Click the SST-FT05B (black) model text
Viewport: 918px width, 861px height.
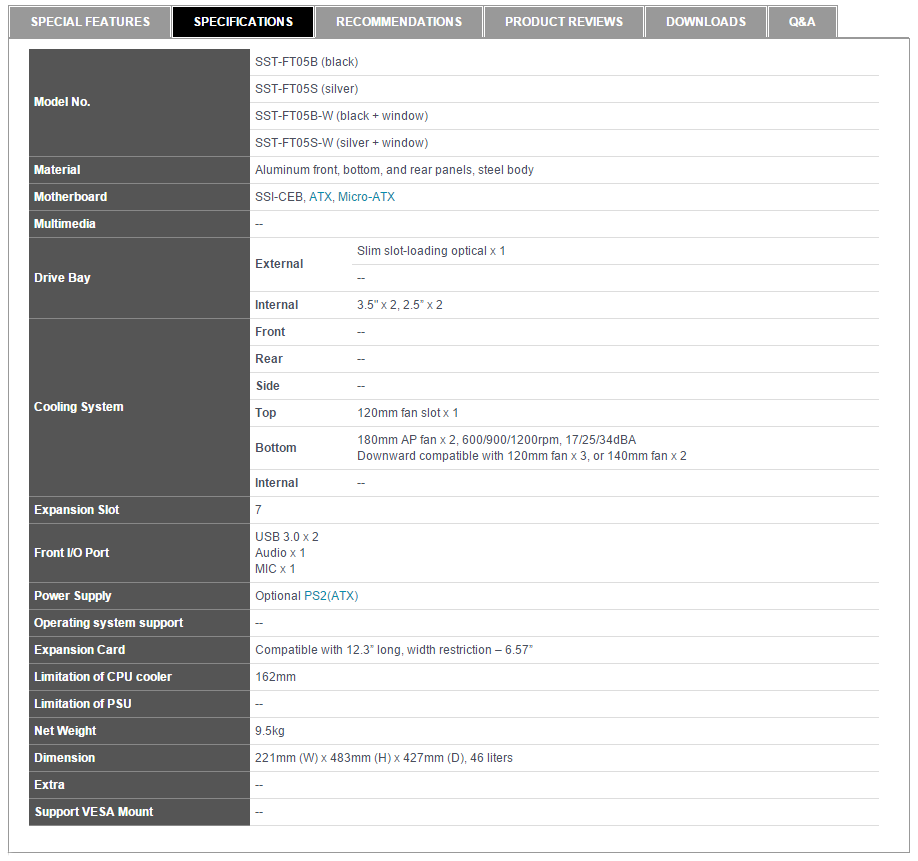tap(307, 62)
